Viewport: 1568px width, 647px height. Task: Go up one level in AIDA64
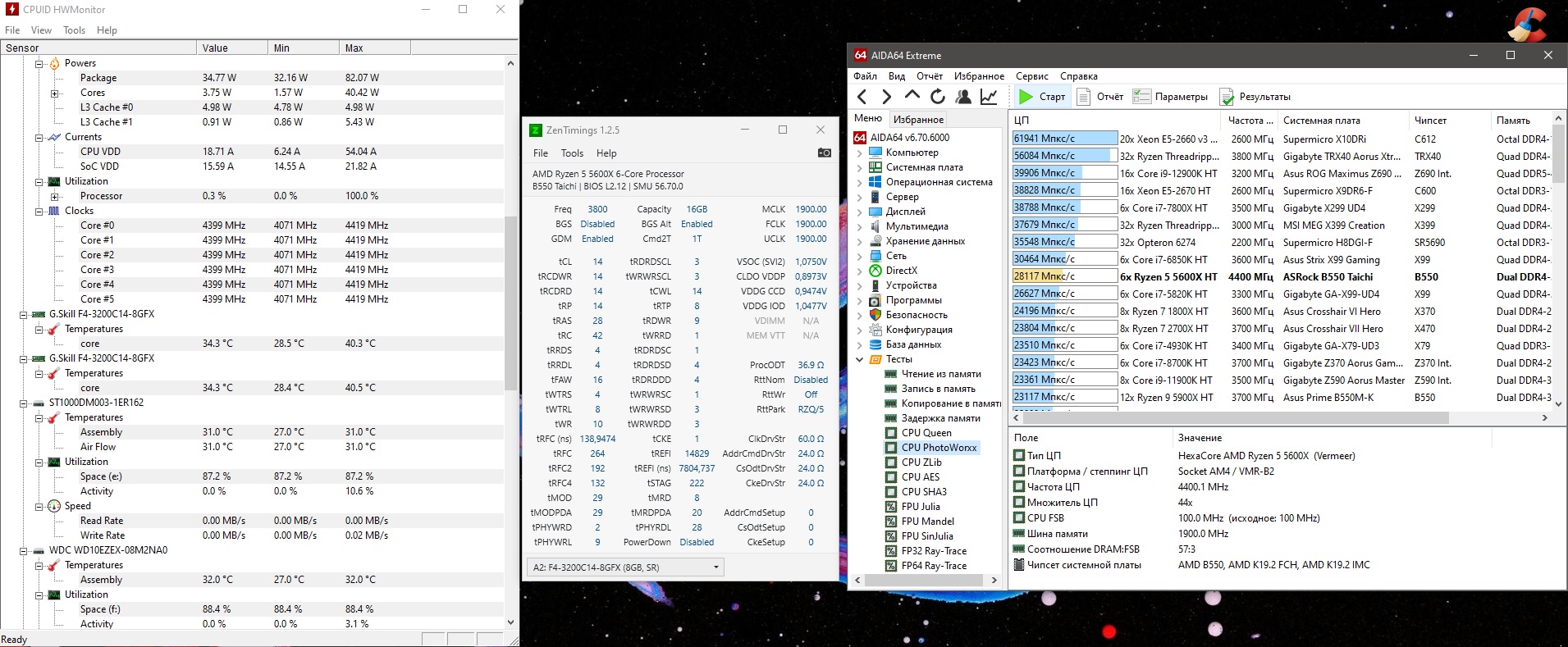point(912,96)
